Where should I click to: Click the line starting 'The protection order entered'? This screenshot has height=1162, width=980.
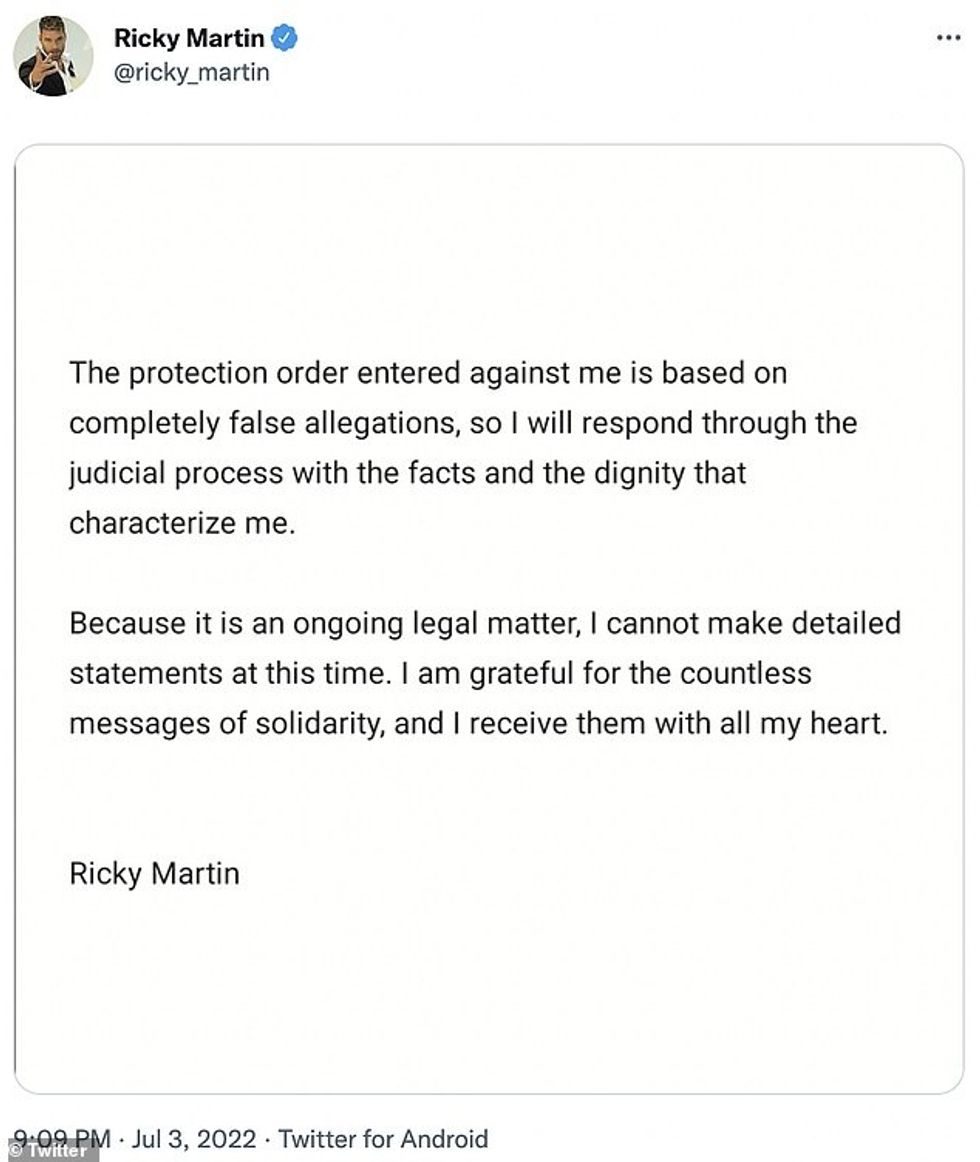coord(427,373)
